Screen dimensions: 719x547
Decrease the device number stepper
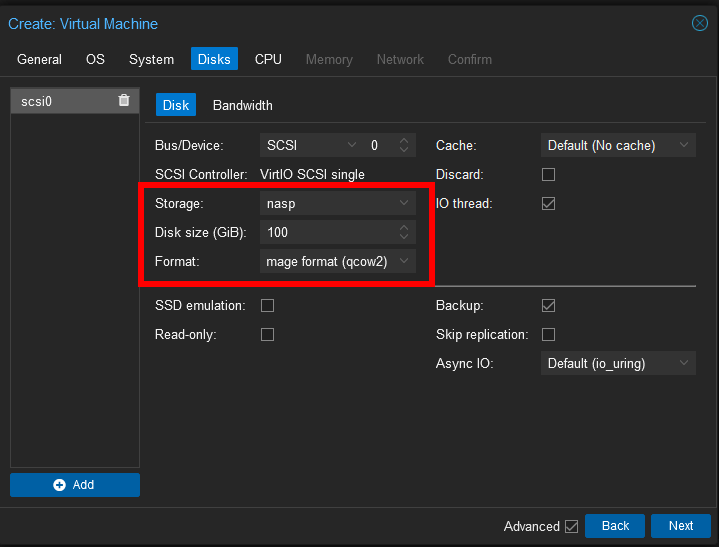click(x=404, y=150)
